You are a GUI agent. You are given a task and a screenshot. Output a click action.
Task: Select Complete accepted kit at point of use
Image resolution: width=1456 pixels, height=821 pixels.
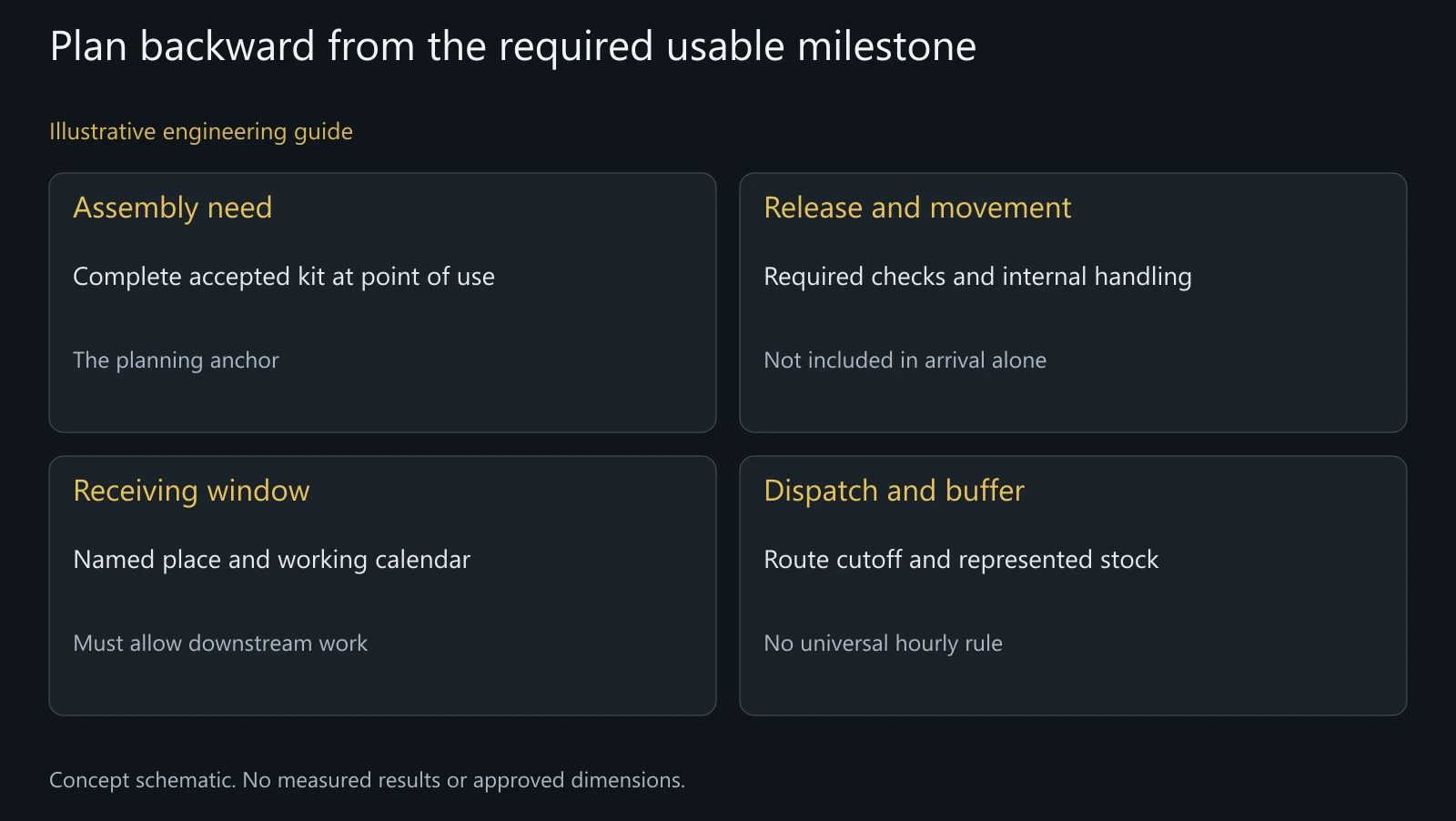click(x=284, y=277)
